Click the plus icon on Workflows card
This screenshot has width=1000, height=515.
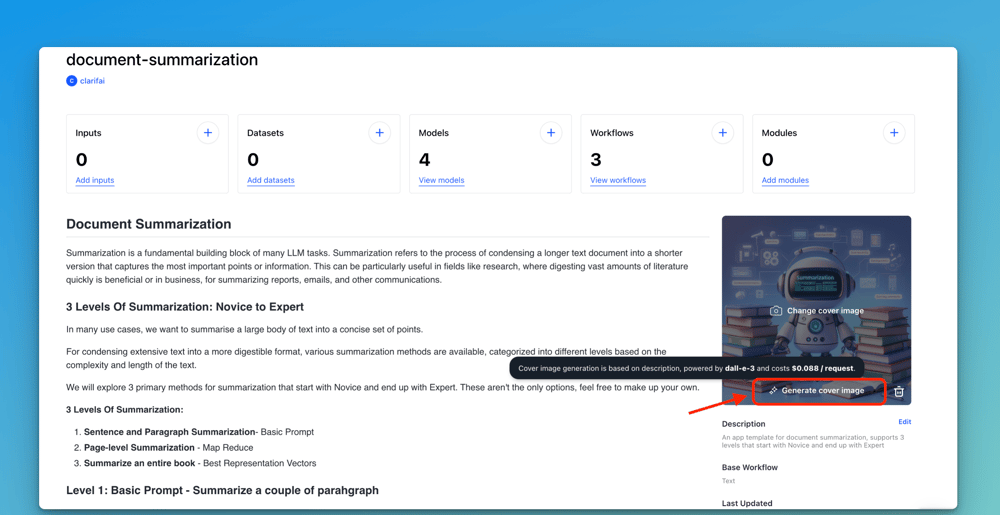tap(722, 133)
